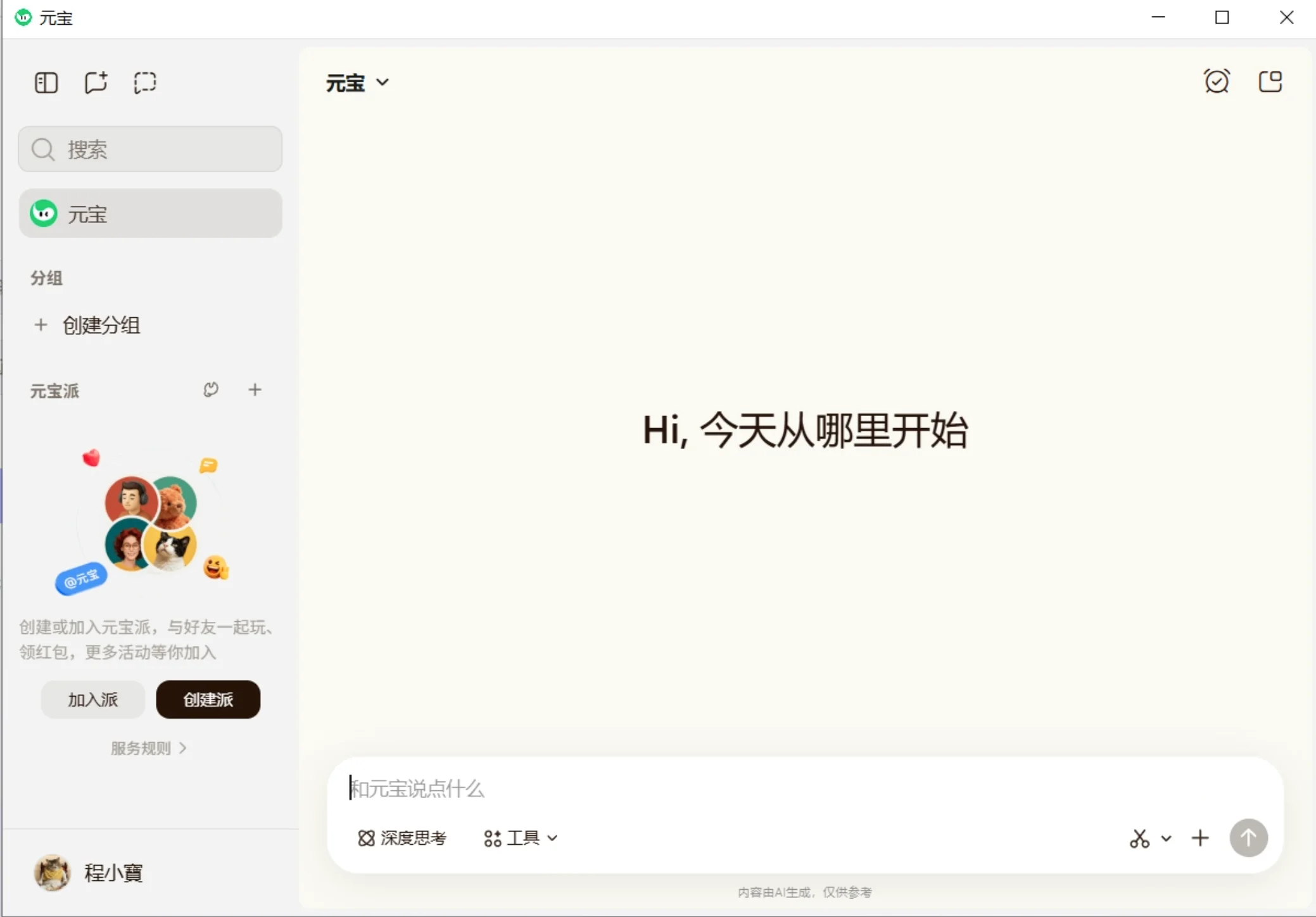This screenshot has height=917, width=1316.
Task: Expand the 工具 tools dropdown
Action: 521,838
